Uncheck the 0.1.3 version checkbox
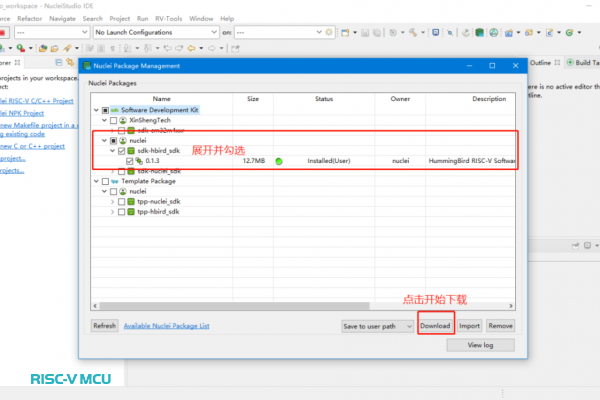The image size is (600, 400). click(129, 161)
